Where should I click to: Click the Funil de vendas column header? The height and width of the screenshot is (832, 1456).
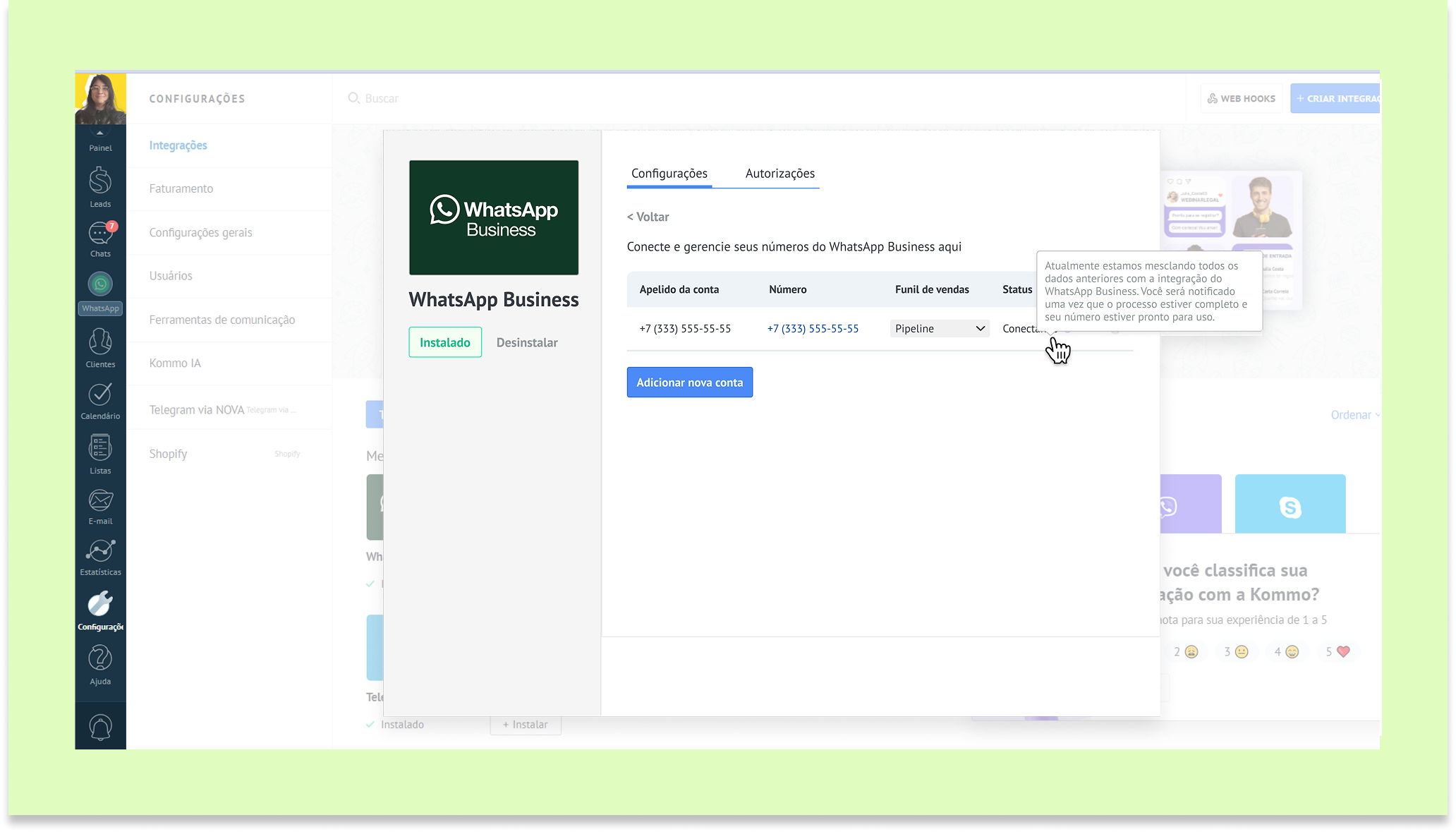932,289
